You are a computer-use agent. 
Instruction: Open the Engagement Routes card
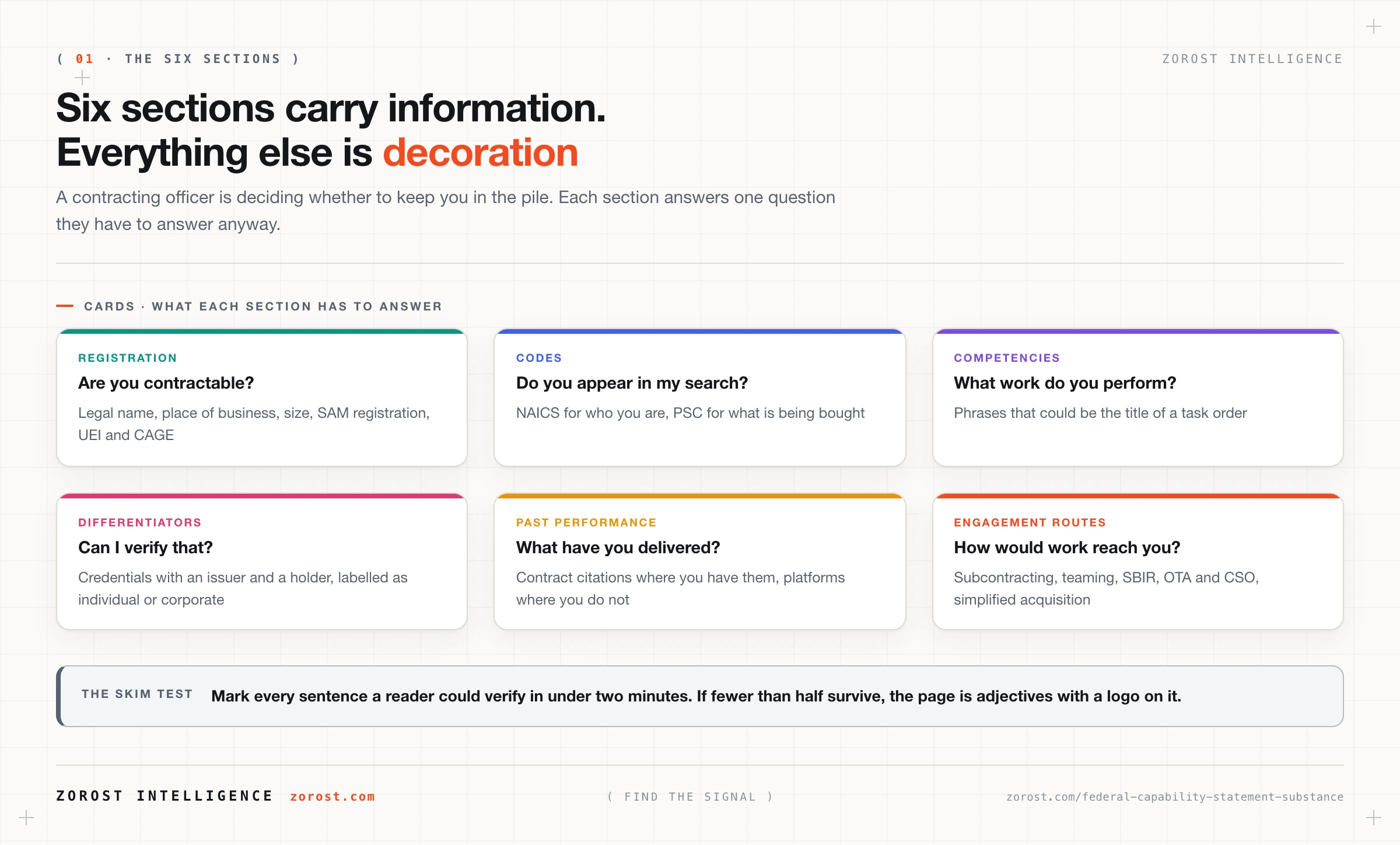[1138, 561]
